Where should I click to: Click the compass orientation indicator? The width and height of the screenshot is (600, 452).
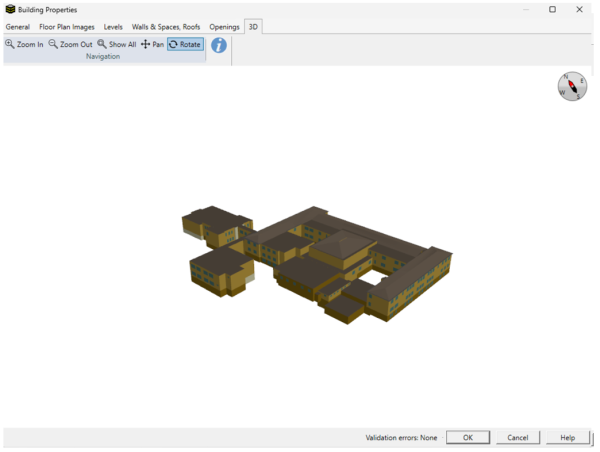pos(572,86)
